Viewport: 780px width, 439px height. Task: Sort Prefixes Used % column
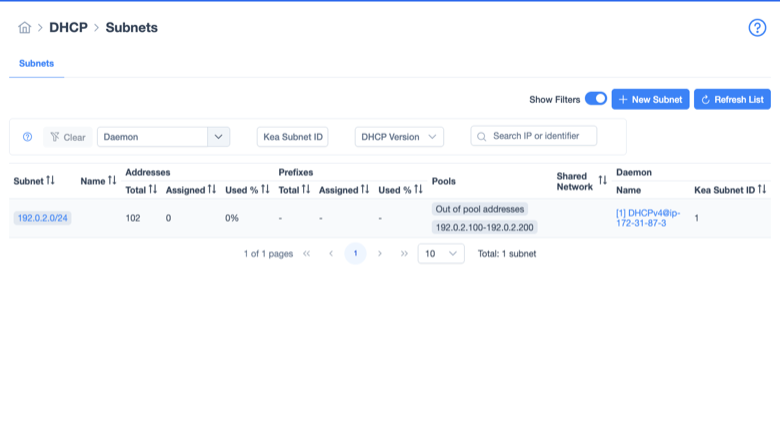pos(418,189)
